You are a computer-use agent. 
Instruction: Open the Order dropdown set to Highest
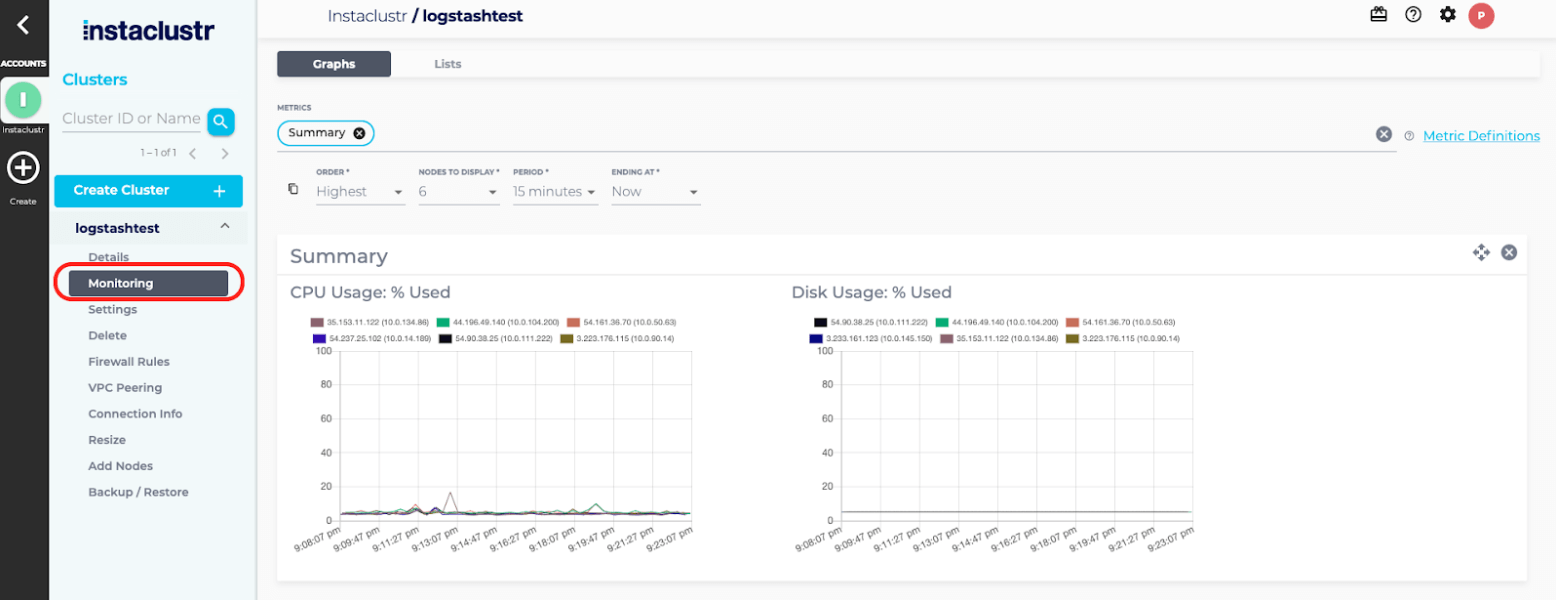tap(360, 191)
